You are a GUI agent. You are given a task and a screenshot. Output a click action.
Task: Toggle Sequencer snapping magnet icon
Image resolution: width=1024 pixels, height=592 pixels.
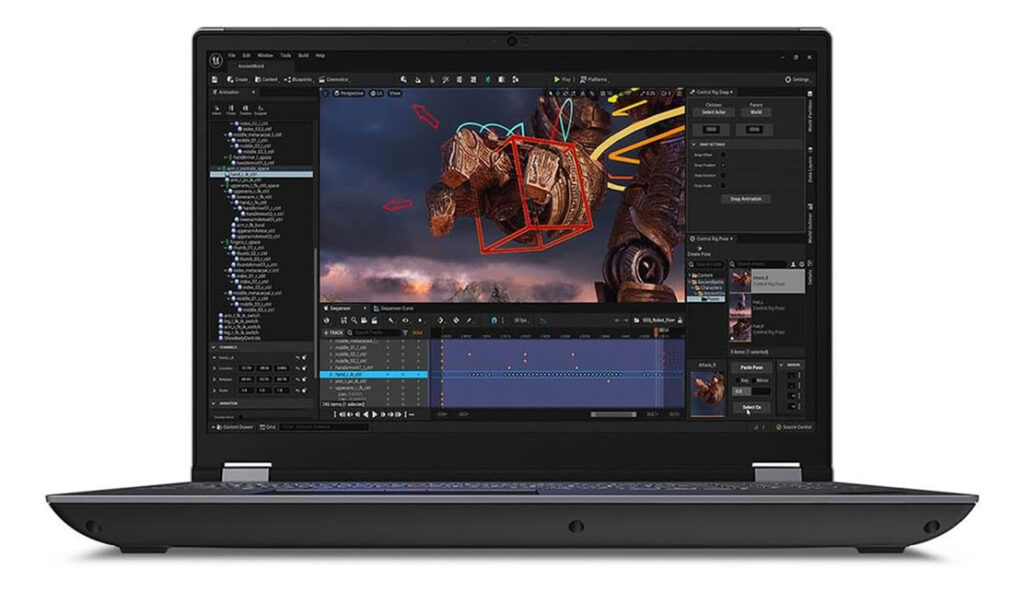pyautogui.click(x=494, y=320)
